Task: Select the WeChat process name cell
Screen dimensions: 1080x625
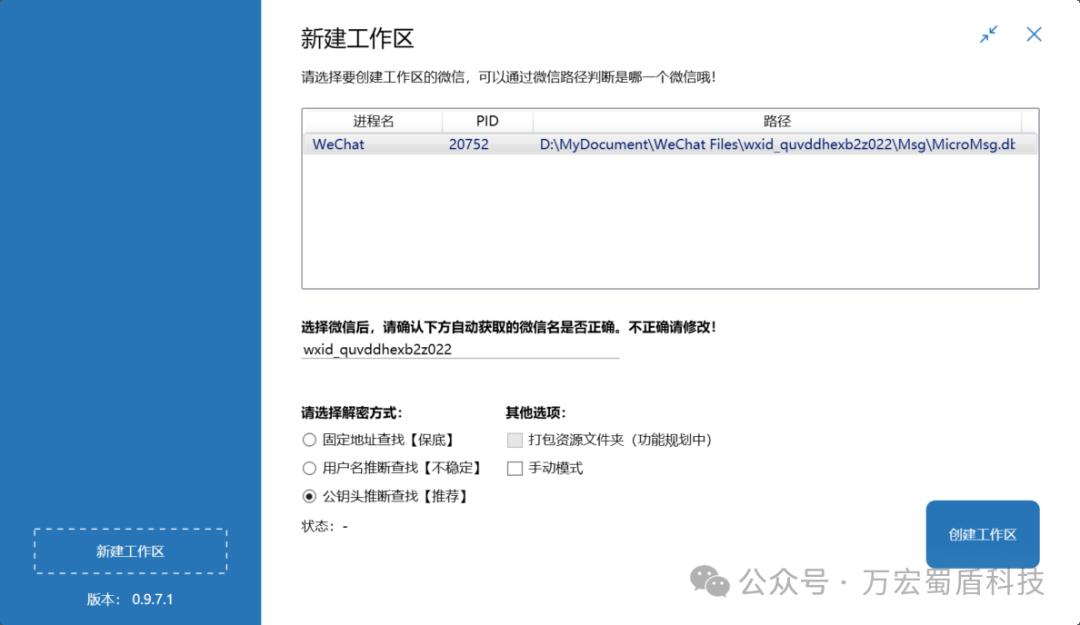Action: point(338,145)
